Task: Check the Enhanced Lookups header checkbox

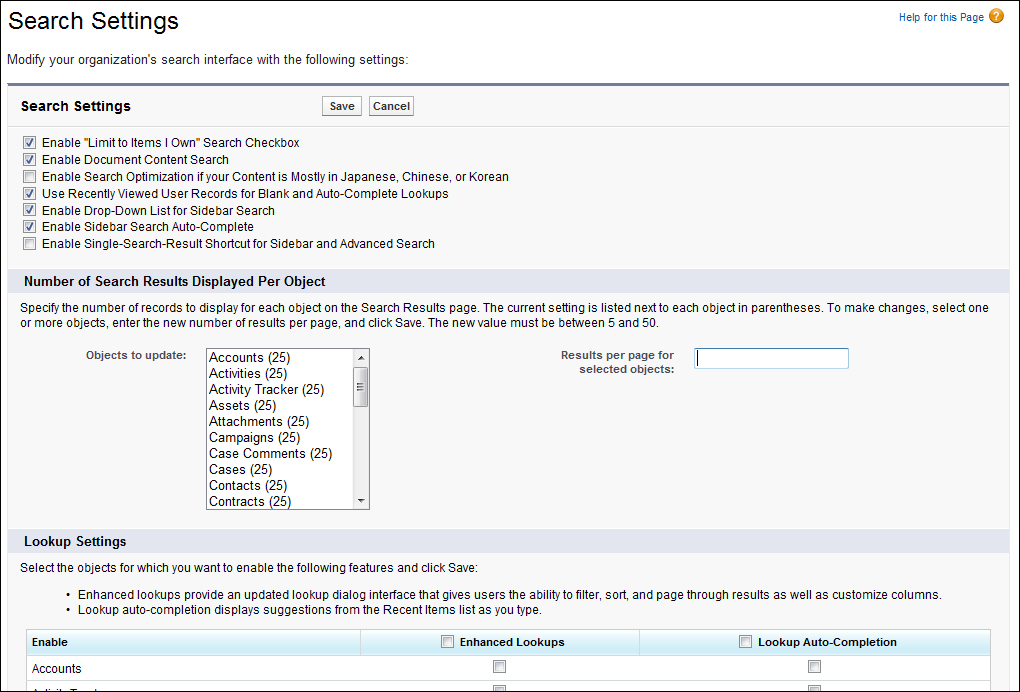Action: (448, 642)
